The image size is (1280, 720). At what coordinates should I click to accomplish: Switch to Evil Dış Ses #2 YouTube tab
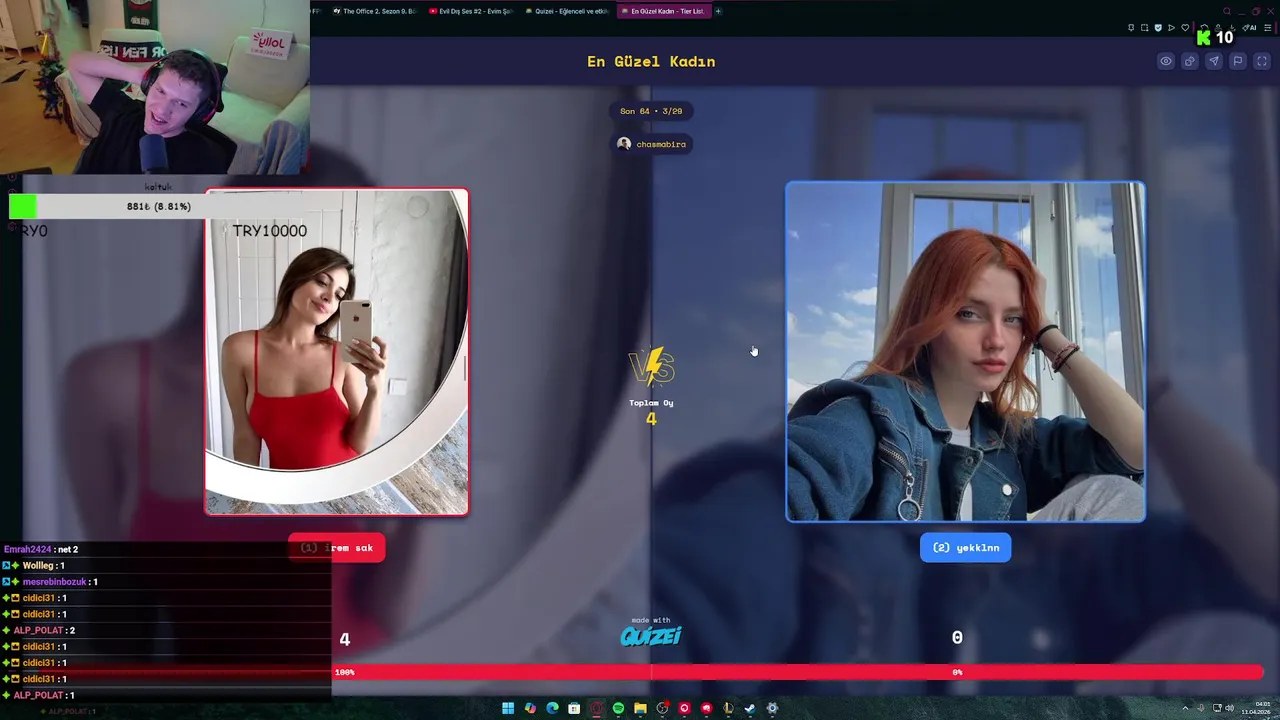[470, 11]
